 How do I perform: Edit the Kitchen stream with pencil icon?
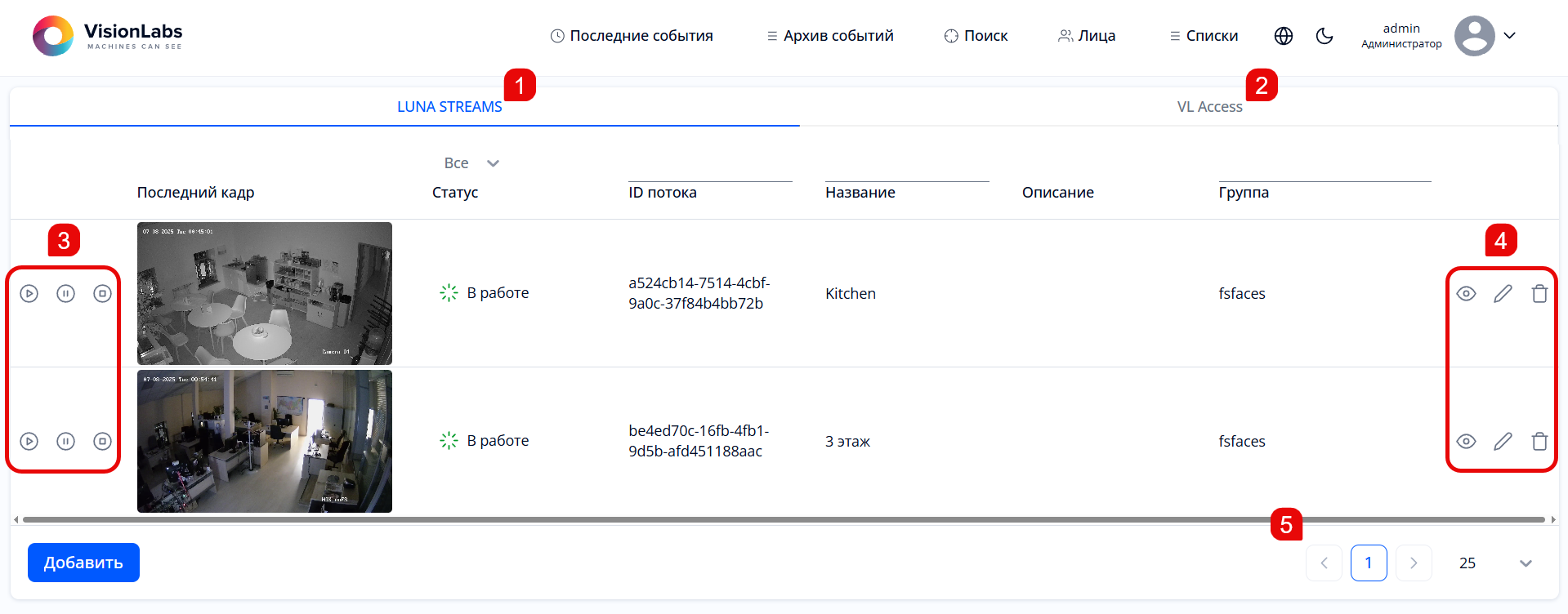click(x=1503, y=294)
